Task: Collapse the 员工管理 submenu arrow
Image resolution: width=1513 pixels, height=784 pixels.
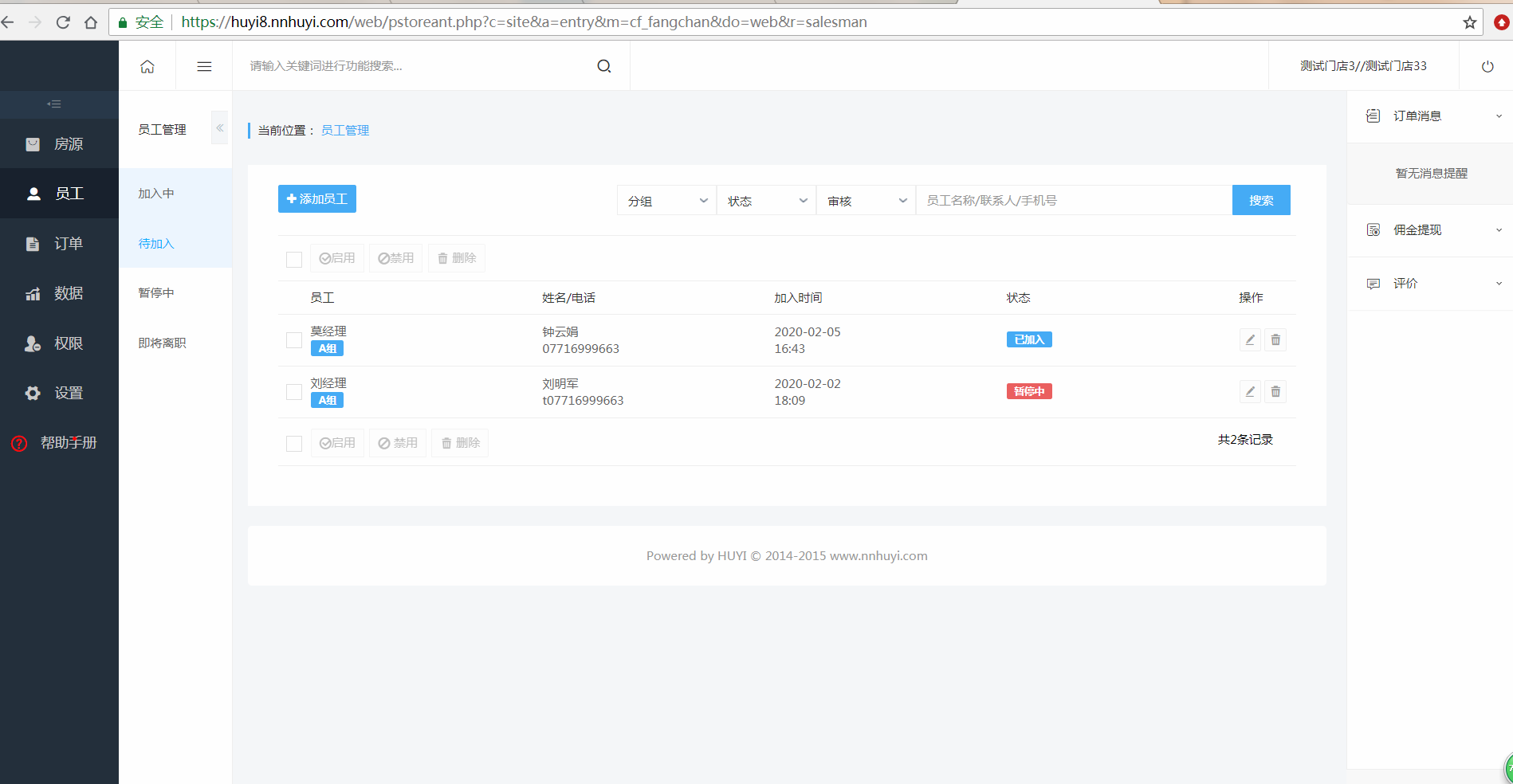Action: (x=219, y=127)
